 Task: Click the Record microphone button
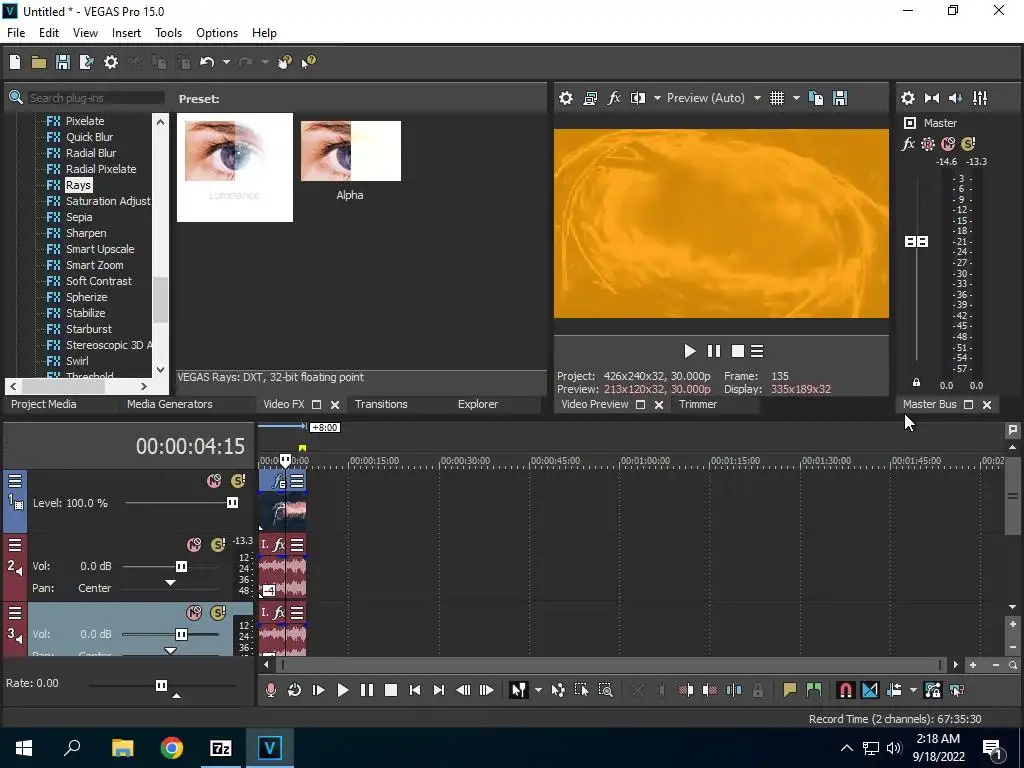tap(270, 690)
